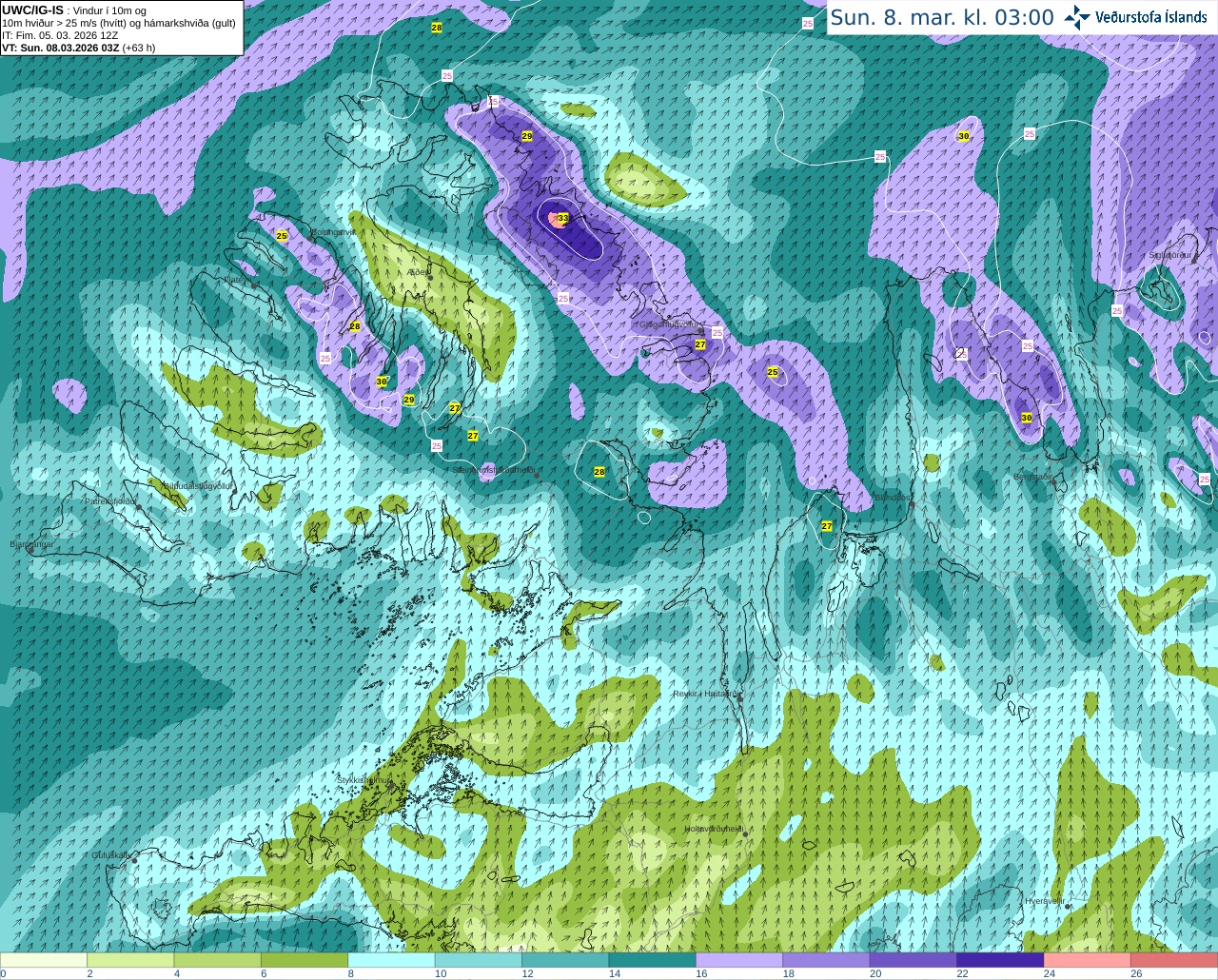Click the yellow 25 gust marker left of Bolungarvík

[282, 235]
